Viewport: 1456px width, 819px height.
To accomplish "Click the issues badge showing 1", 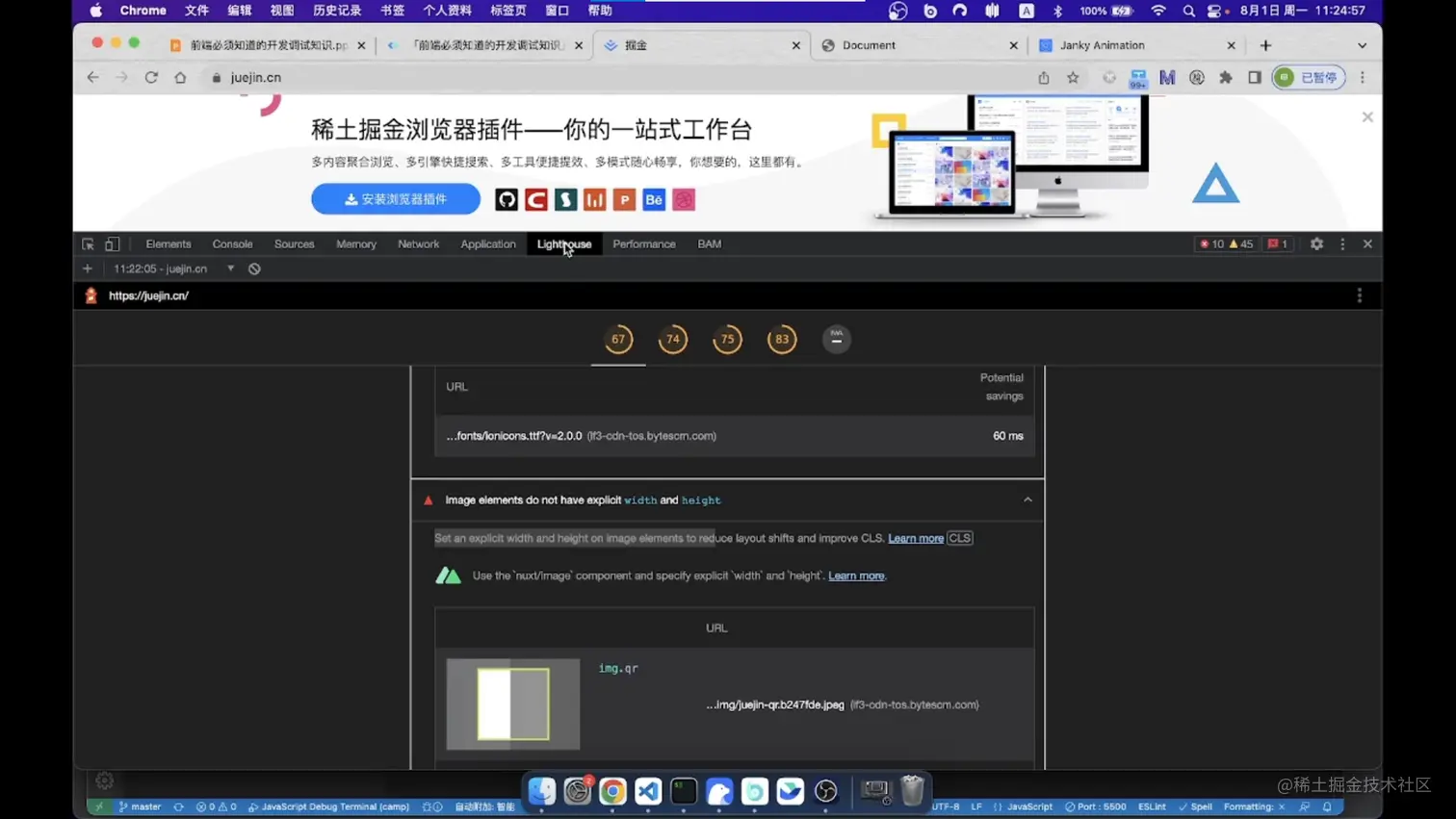I will 1278,244.
